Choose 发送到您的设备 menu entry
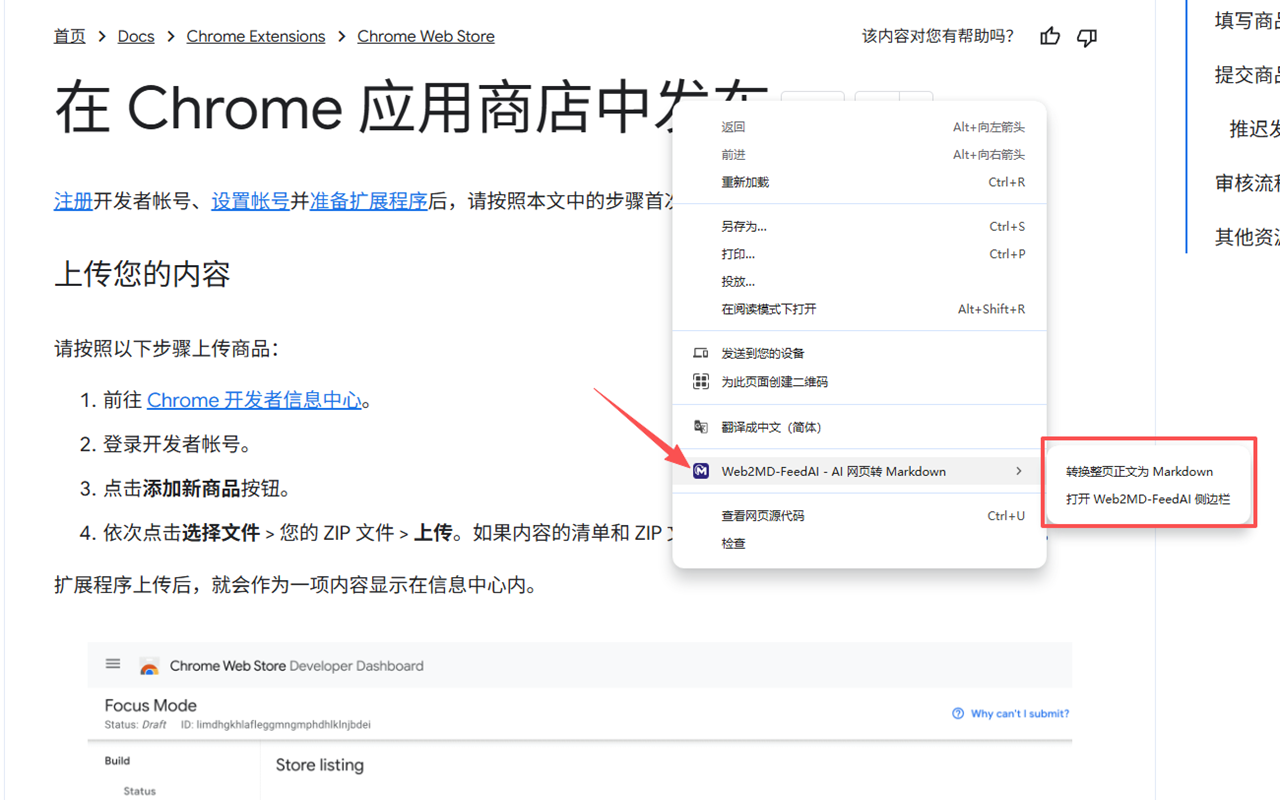 point(859,353)
